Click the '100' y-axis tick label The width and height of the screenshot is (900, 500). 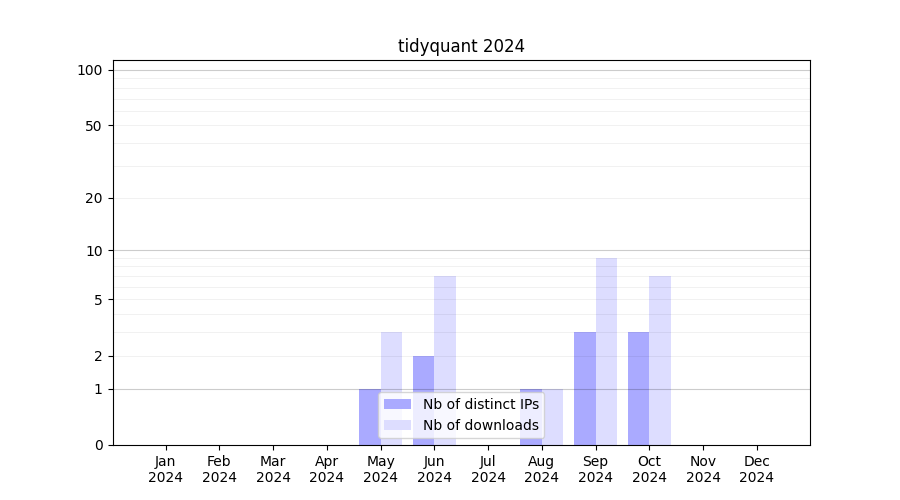tap(90, 70)
